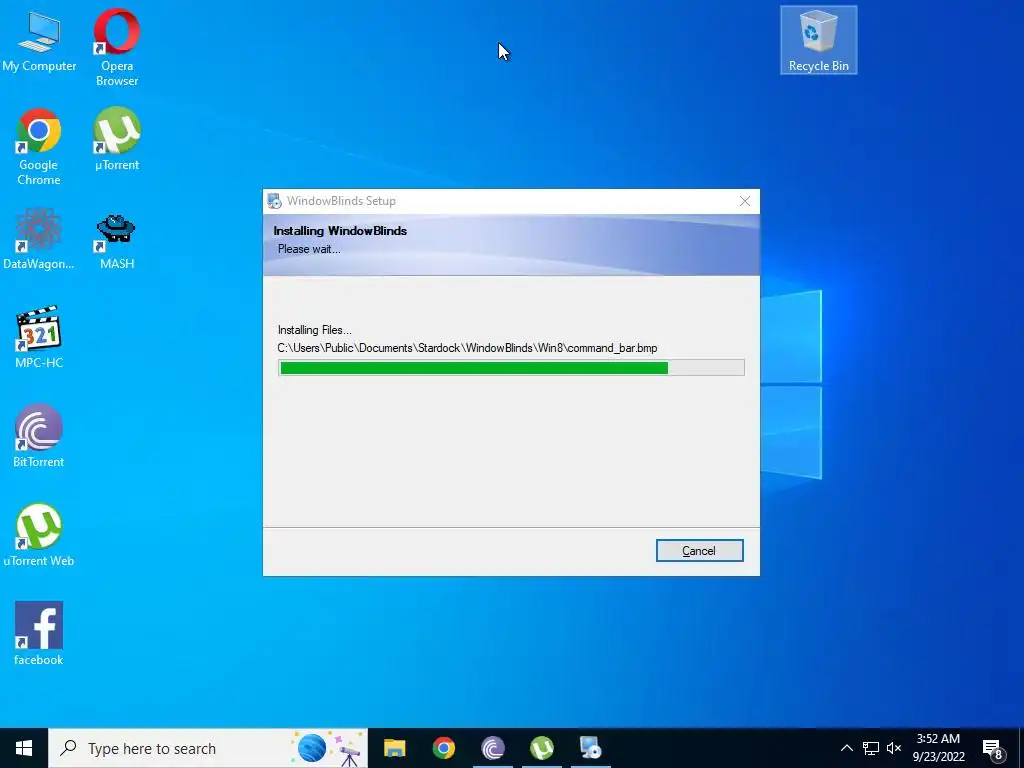Switch to the setup installer taskbar icon
Viewport: 1024px width, 768px height.
[x=590, y=748]
